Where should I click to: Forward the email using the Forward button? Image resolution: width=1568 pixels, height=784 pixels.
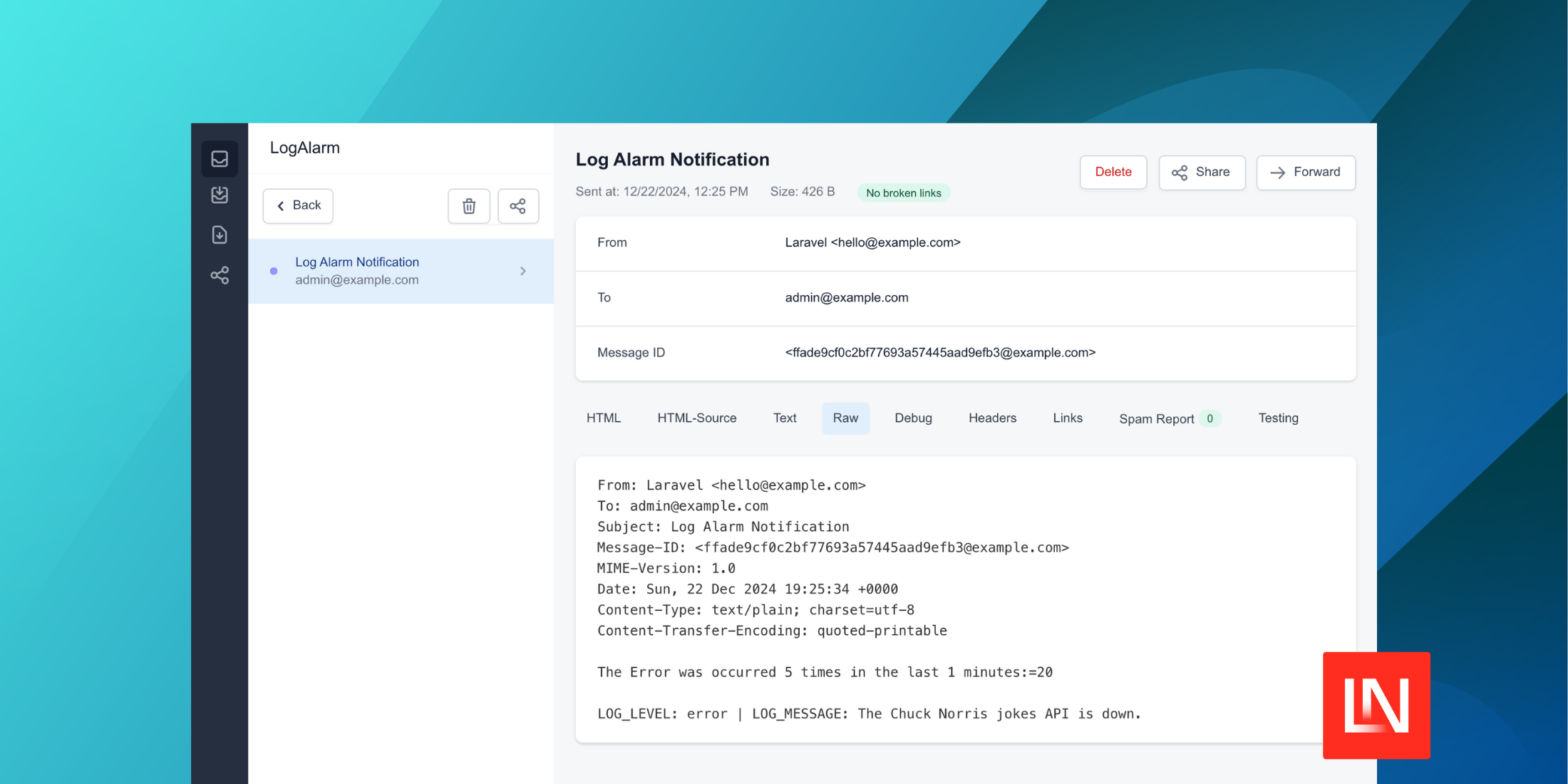click(1306, 172)
